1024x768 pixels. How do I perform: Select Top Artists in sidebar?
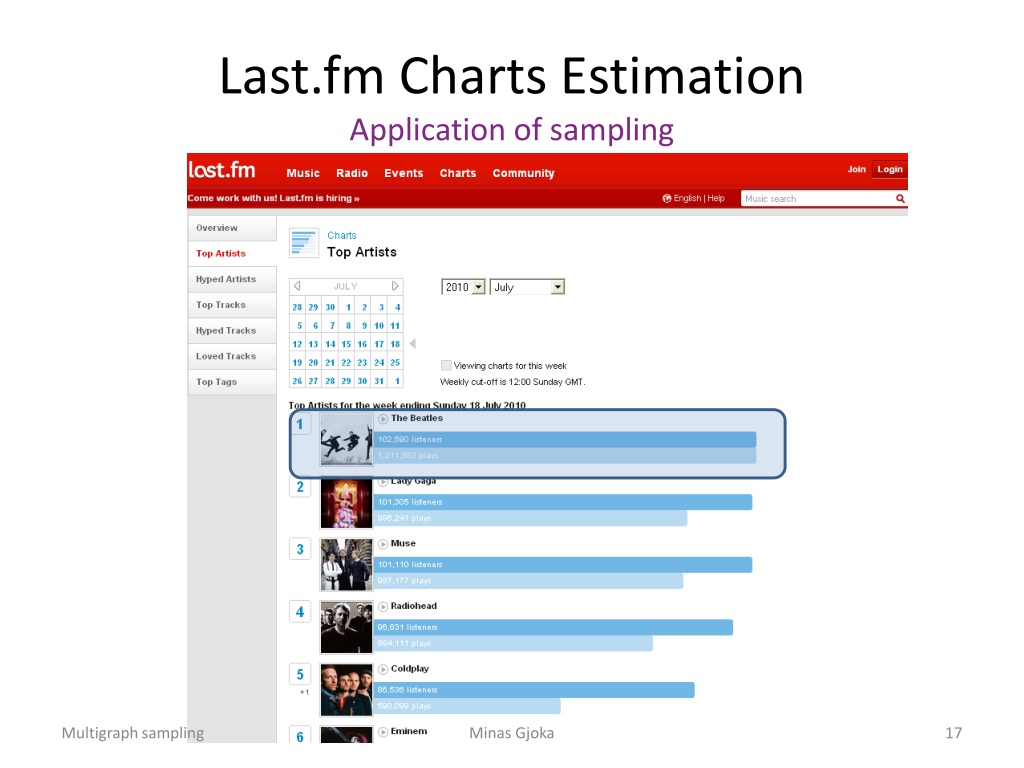point(232,253)
